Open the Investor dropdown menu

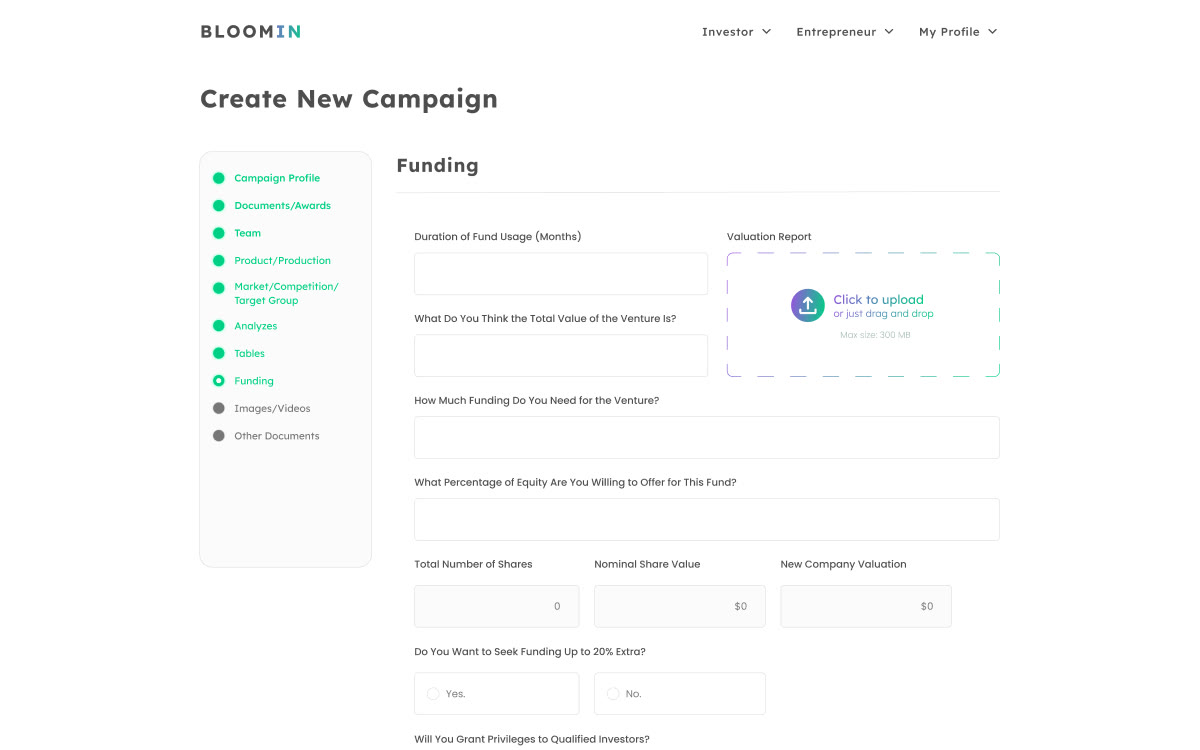pyautogui.click(x=737, y=32)
